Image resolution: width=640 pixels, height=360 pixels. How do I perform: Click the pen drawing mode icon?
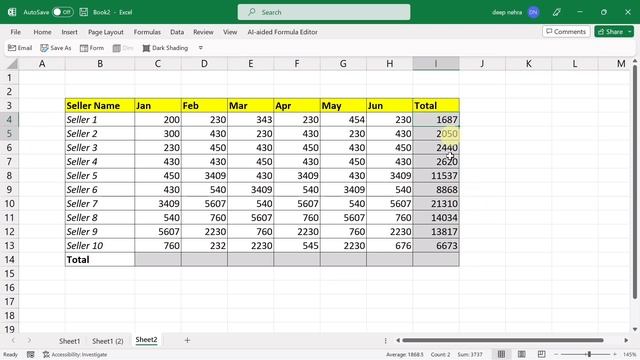coord(556,12)
